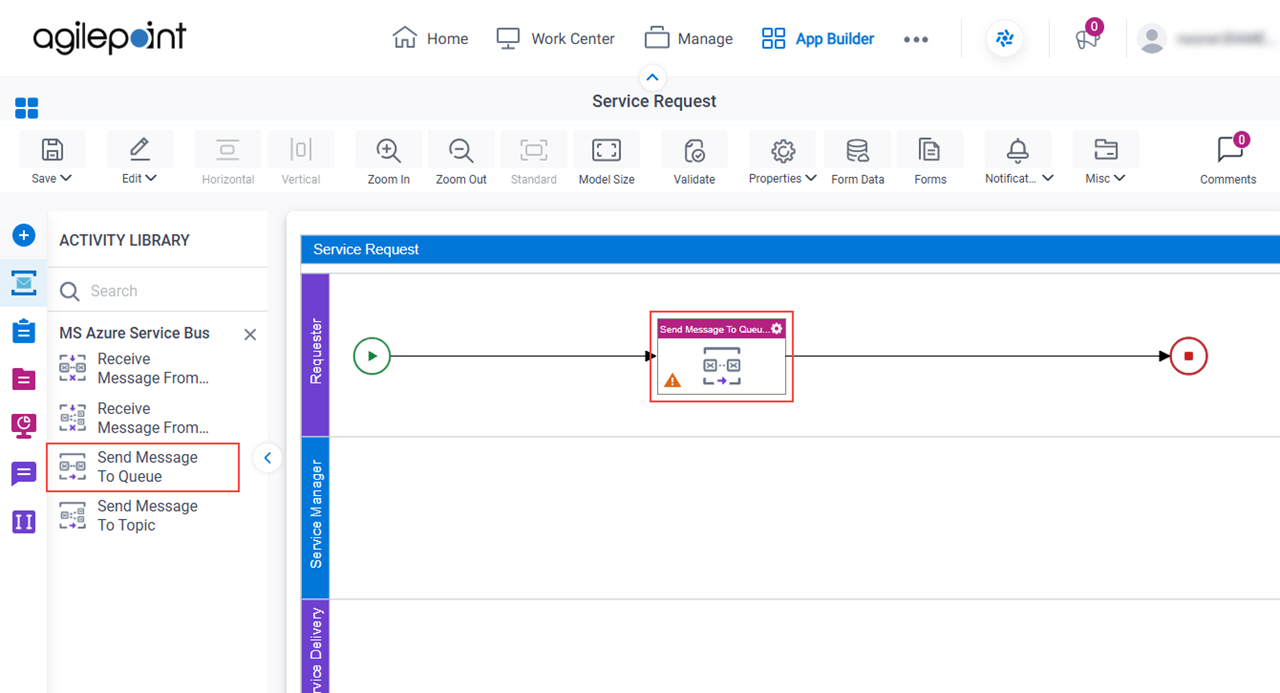Open the Forms toolbar icon
This screenshot has height=693, width=1280.
pos(930,150)
